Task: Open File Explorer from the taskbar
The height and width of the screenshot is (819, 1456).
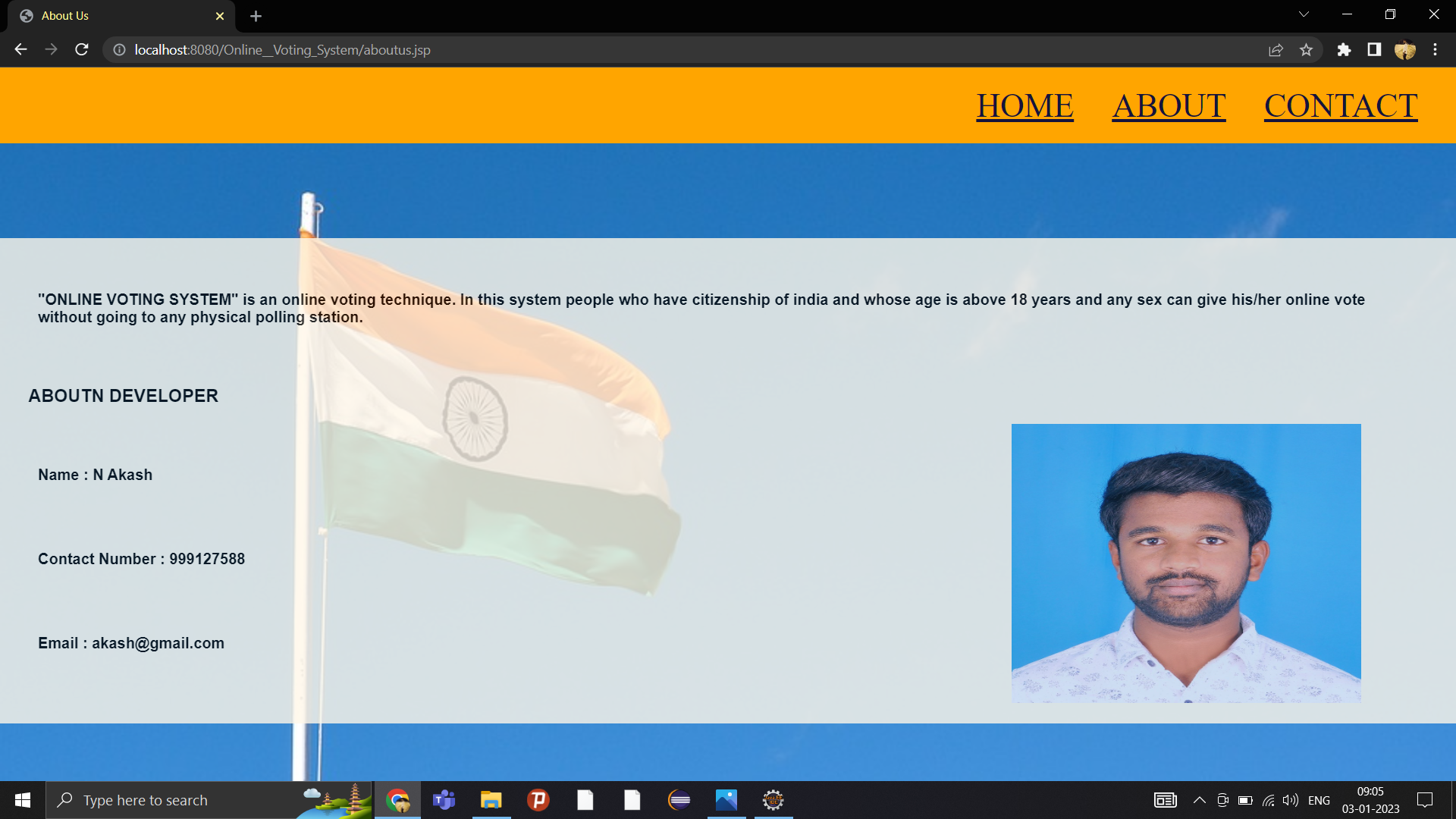Action: click(491, 799)
